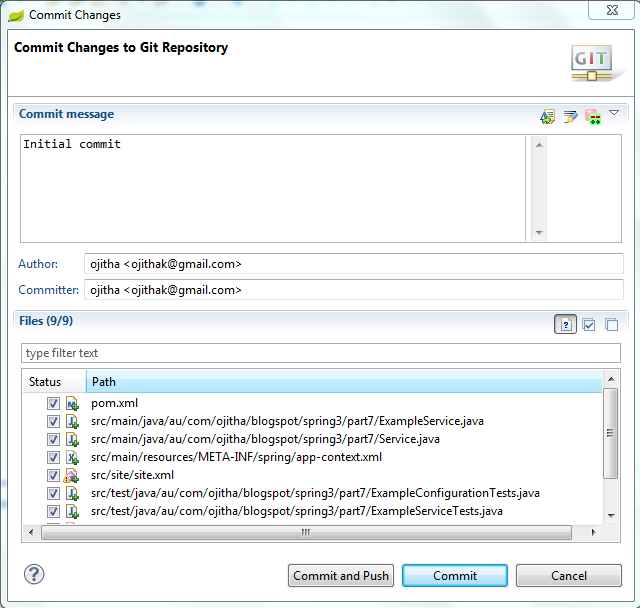Click the deselect all files icon
Screen dimensions: 640x608
point(611,325)
